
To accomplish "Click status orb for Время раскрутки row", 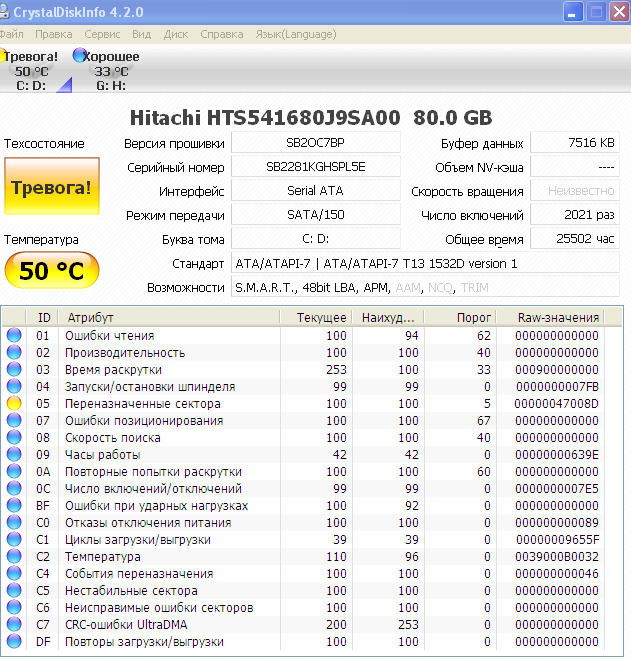I will click(14, 370).
